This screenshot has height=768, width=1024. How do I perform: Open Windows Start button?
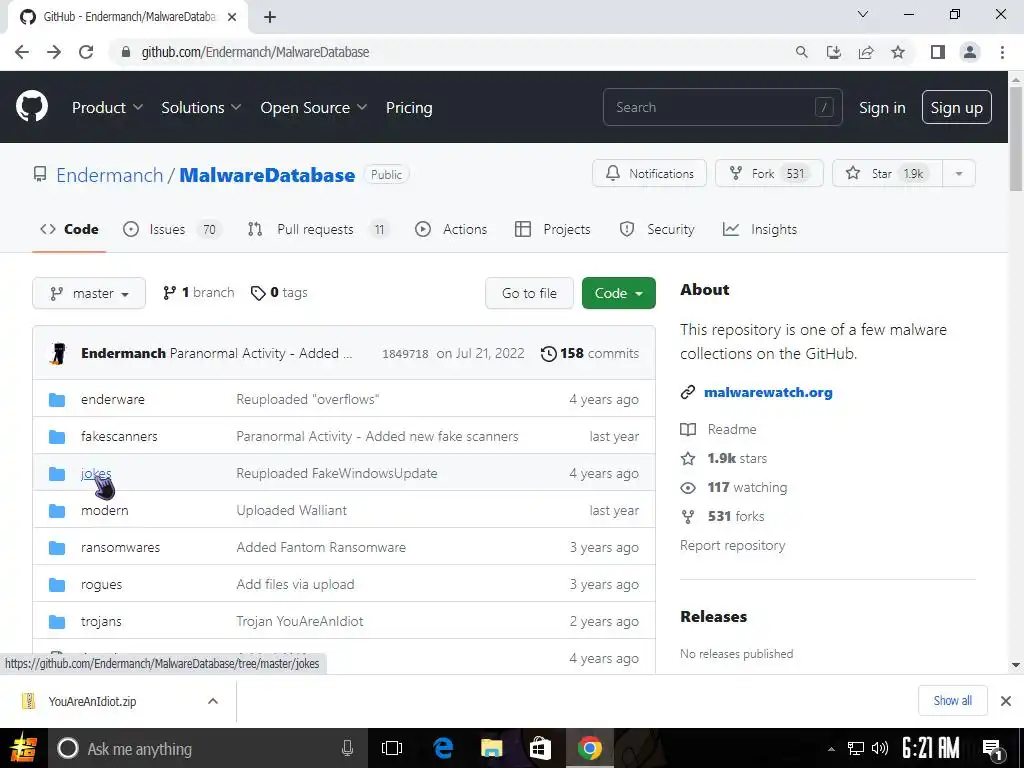tap(24, 748)
